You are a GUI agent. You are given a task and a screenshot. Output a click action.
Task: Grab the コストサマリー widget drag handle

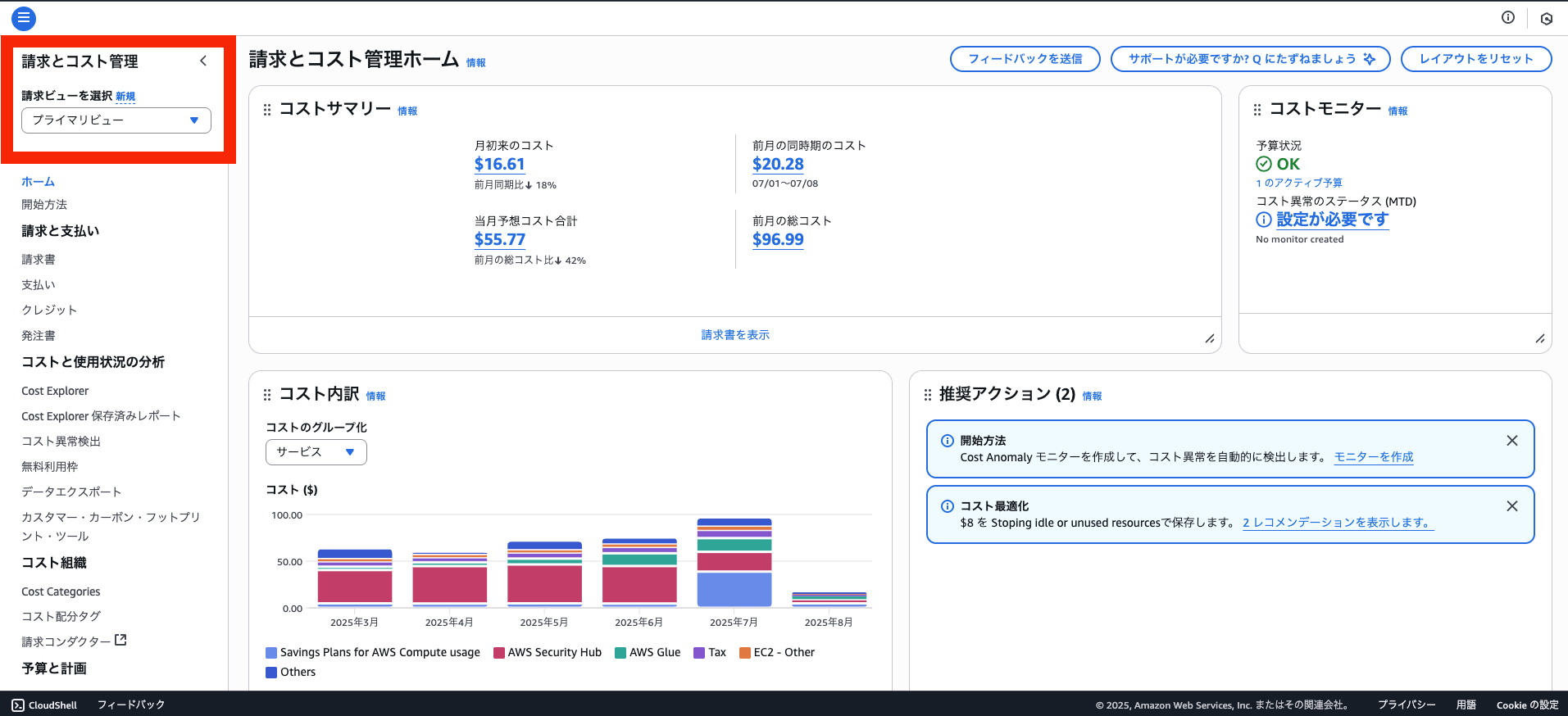(x=267, y=110)
